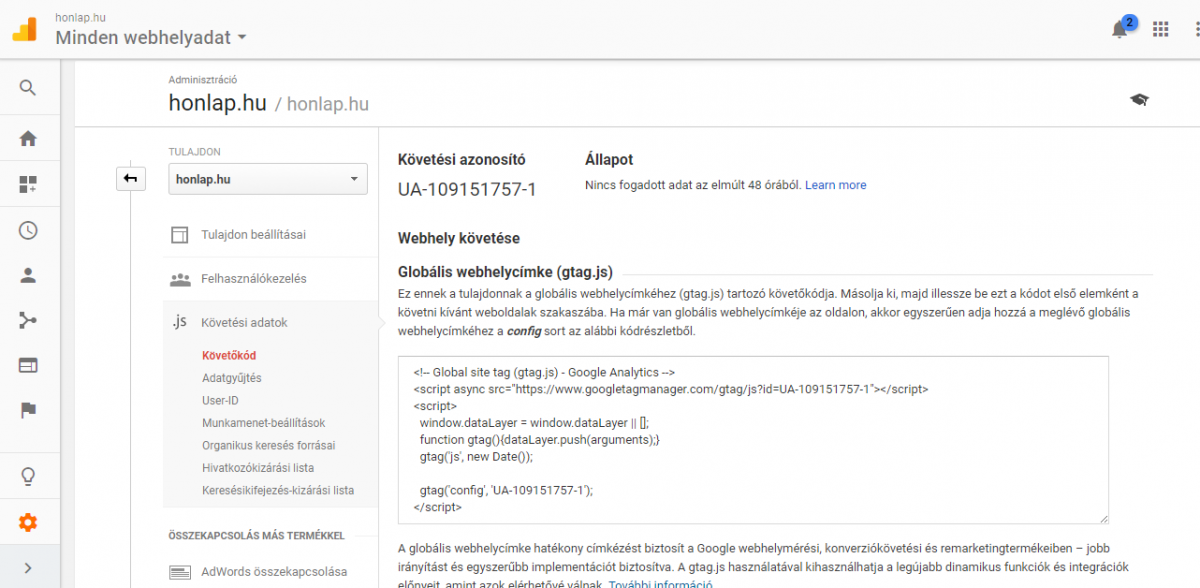This screenshot has width=1200, height=588.
Task: Select User-ID submenu item
Action: pyautogui.click(x=220, y=400)
